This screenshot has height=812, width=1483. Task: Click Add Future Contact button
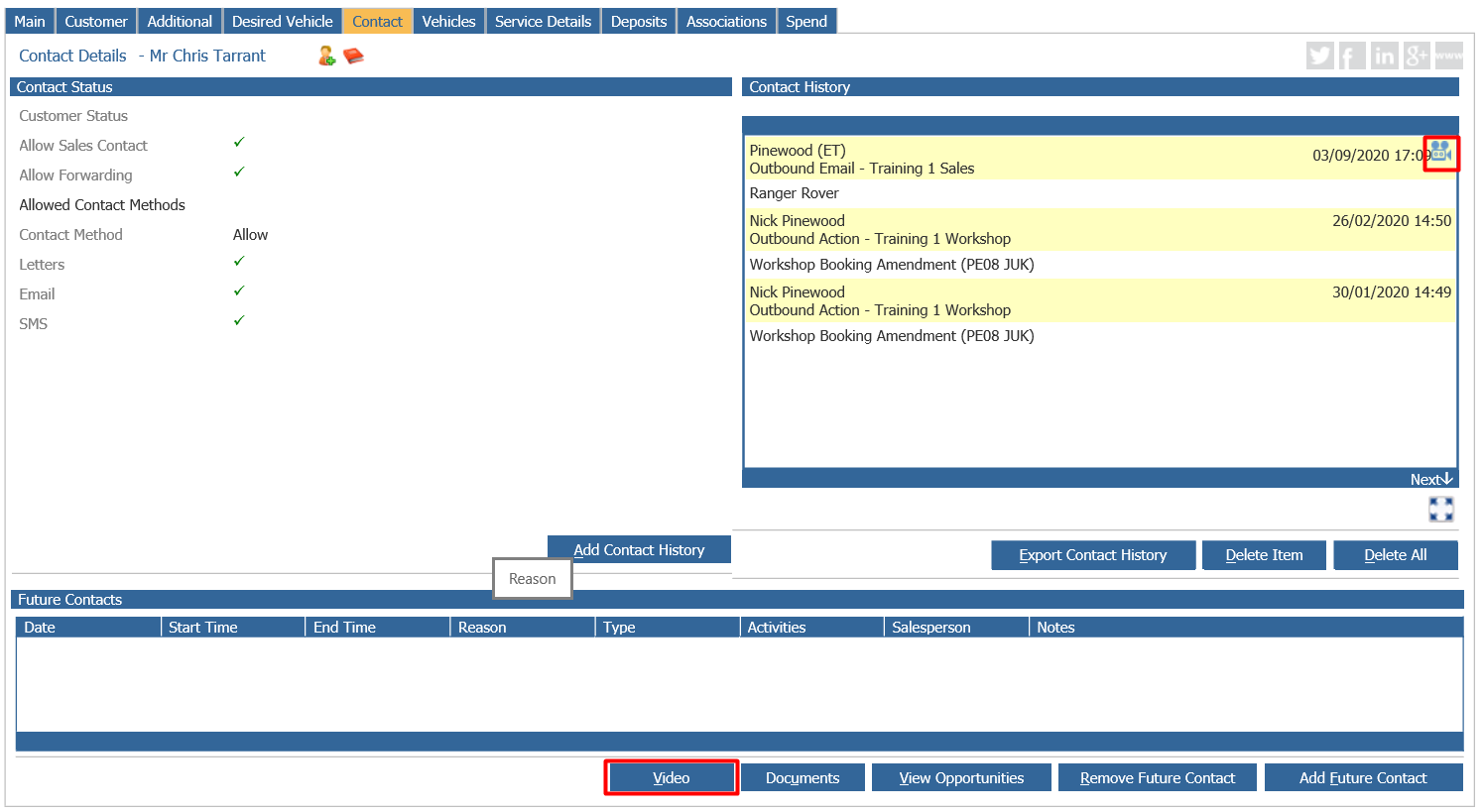[1363, 778]
